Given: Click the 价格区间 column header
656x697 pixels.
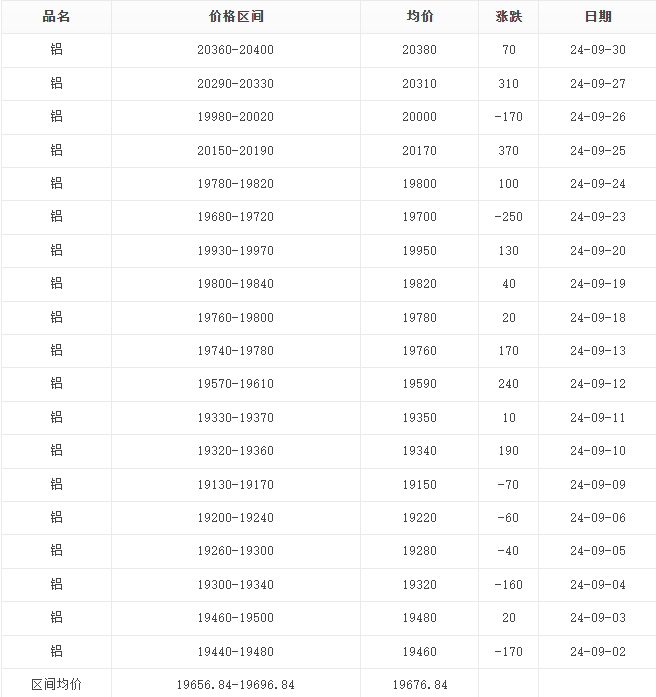Looking at the screenshot, I should pyautogui.click(x=235, y=17).
